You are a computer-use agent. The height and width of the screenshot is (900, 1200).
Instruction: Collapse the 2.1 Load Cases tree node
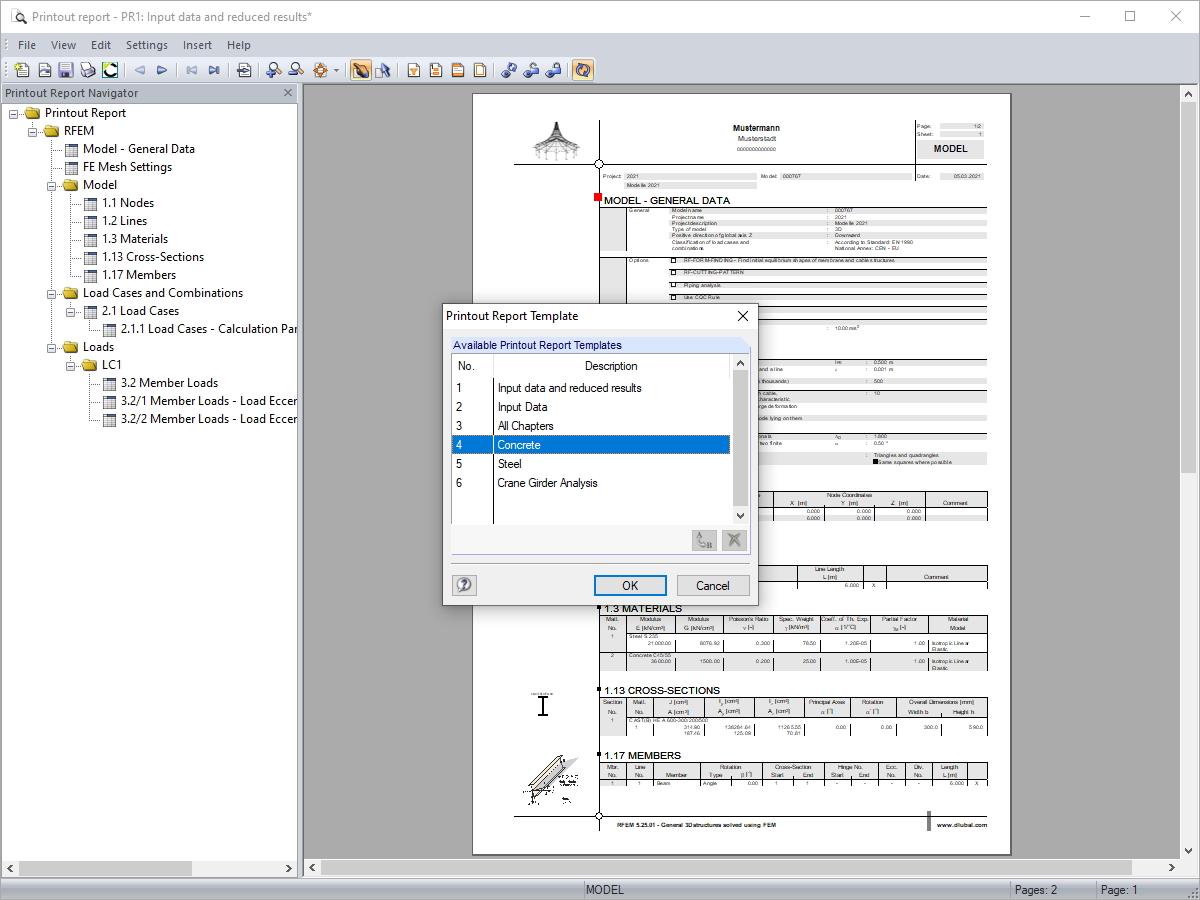(x=71, y=311)
